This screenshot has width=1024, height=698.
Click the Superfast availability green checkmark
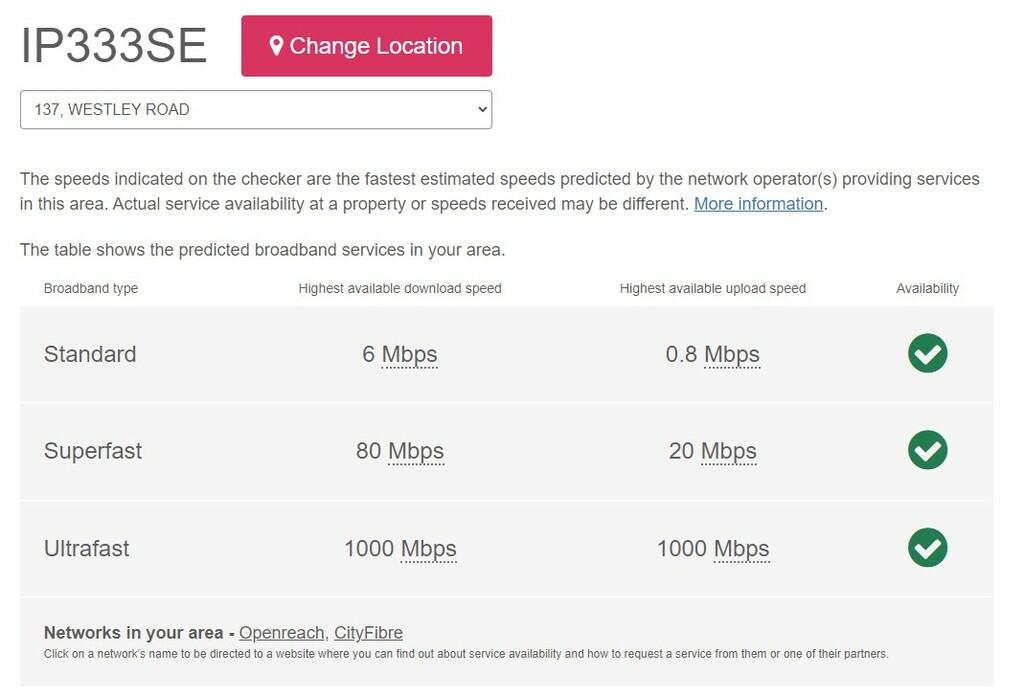click(927, 451)
